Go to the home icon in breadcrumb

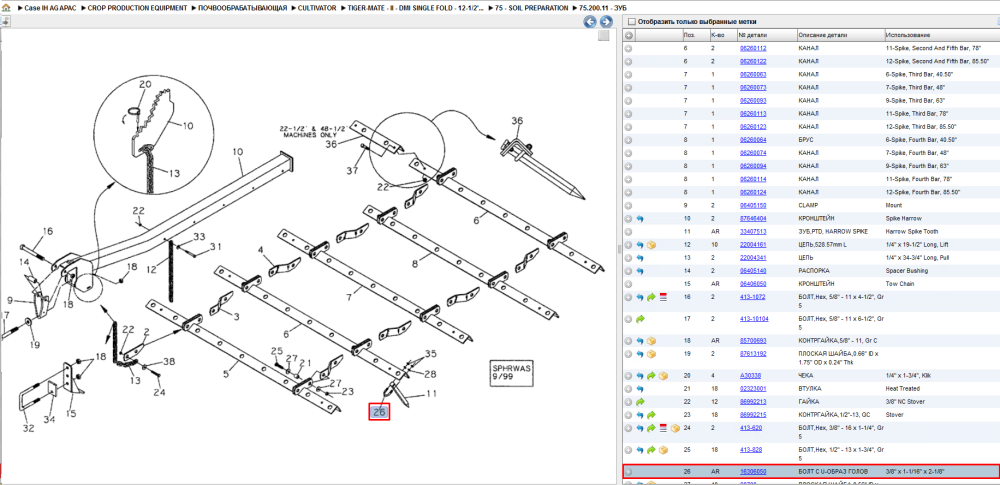(6, 9)
